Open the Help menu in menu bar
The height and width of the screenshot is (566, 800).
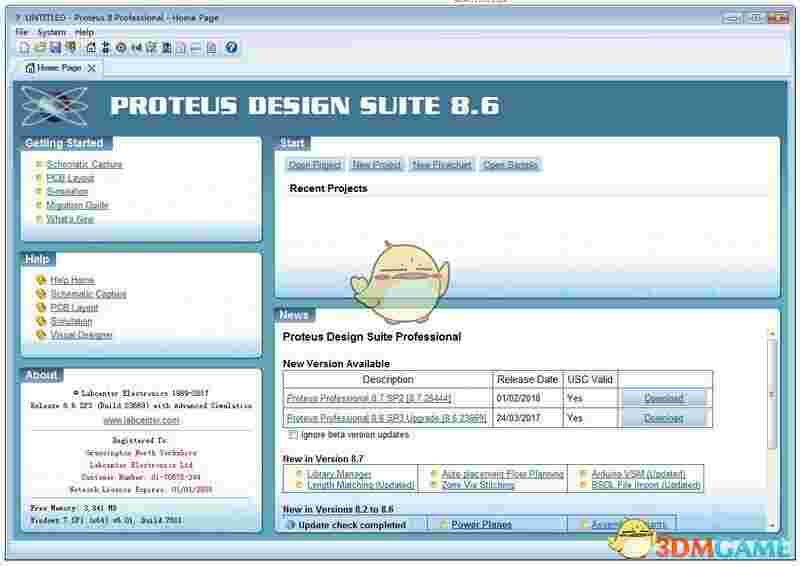pyautogui.click(x=84, y=32)
